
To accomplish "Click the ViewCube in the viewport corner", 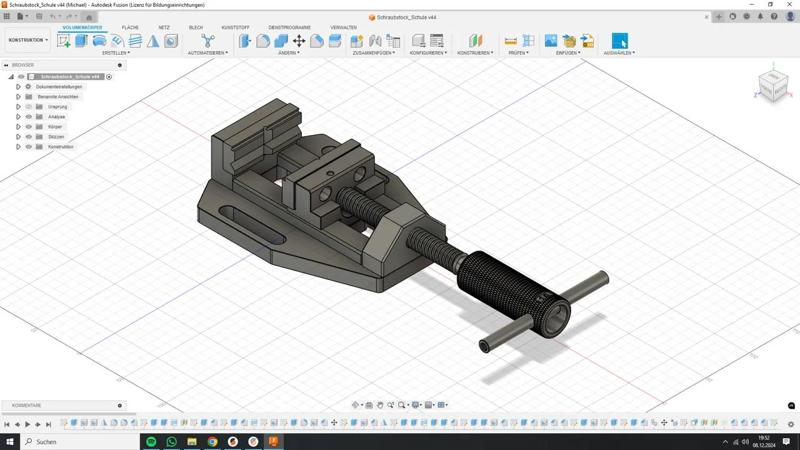I will tap(771, 84).
